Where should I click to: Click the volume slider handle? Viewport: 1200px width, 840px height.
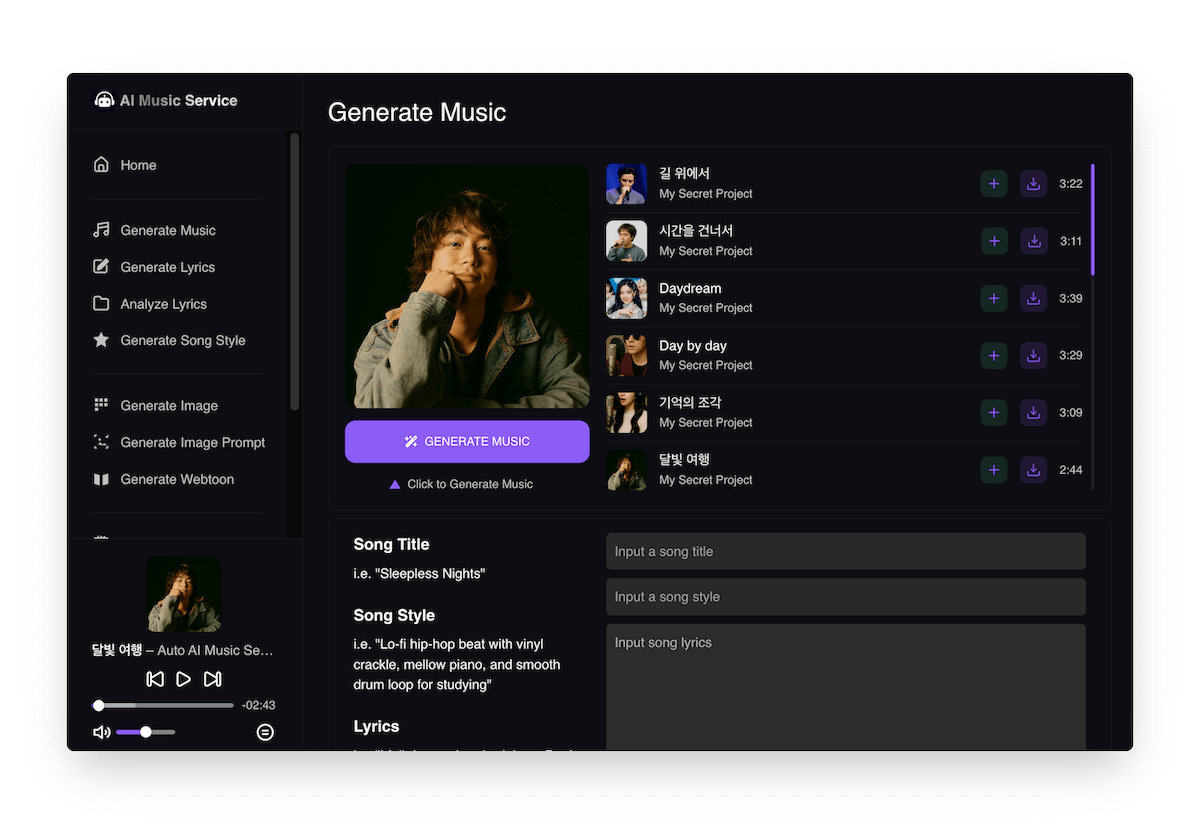(146, 732)
